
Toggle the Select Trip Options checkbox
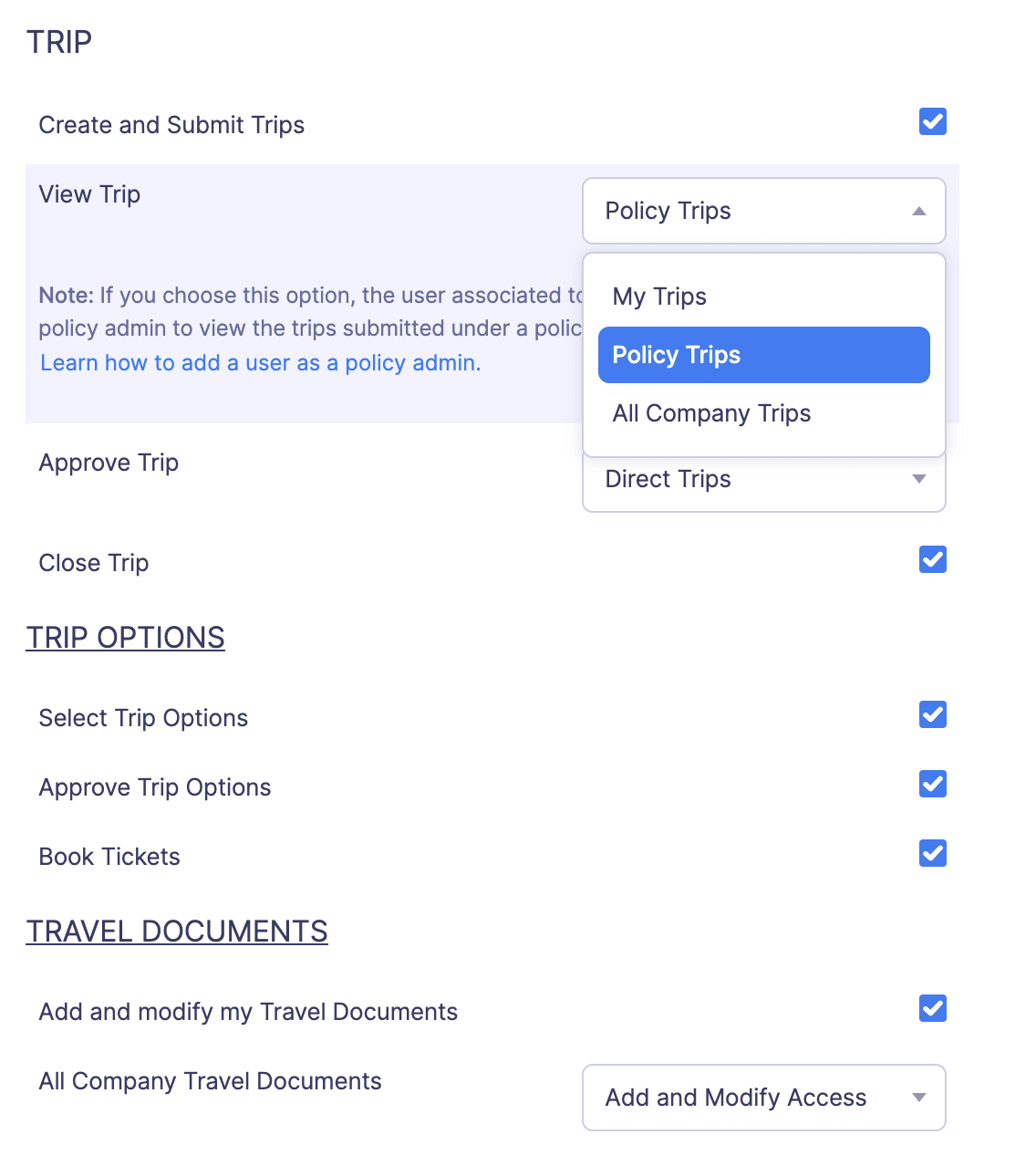(x=932, y=714)
